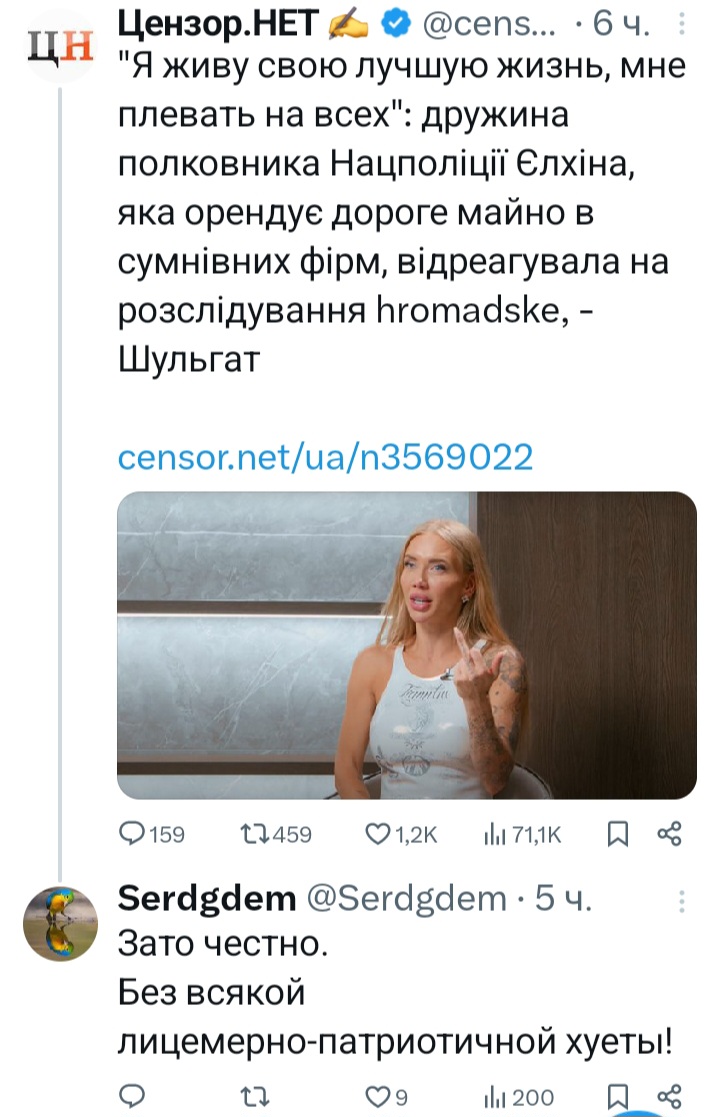Screen dimensions: 720x1117
Task: Share the Цензор.НЕТ tweet
Action: tap(669, 834)
